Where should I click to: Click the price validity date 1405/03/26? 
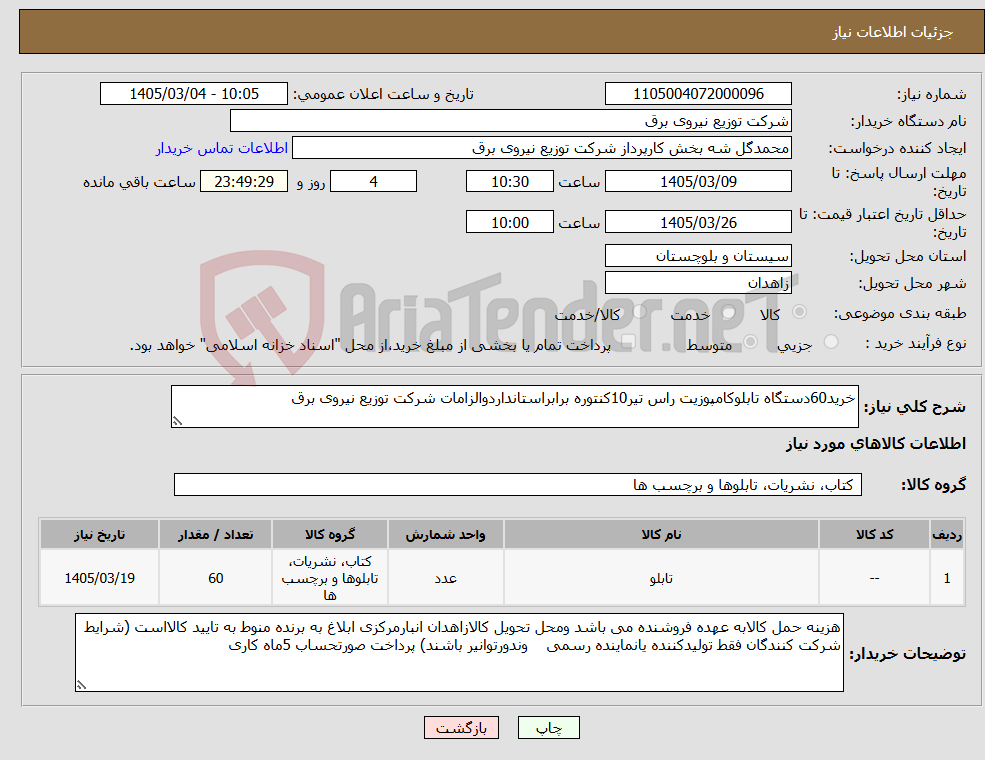point(698,222)
